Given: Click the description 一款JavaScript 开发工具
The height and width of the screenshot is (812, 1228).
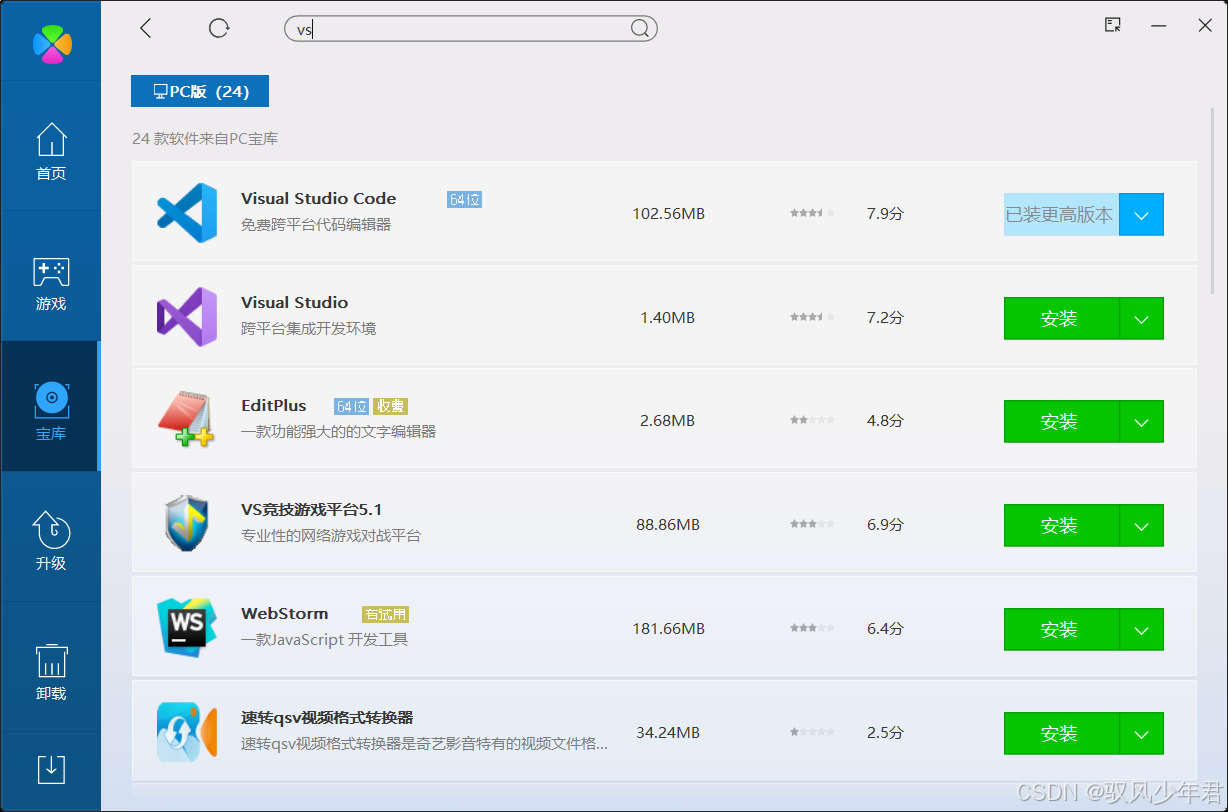Looking at the screenshot, I should click(324, 640).
